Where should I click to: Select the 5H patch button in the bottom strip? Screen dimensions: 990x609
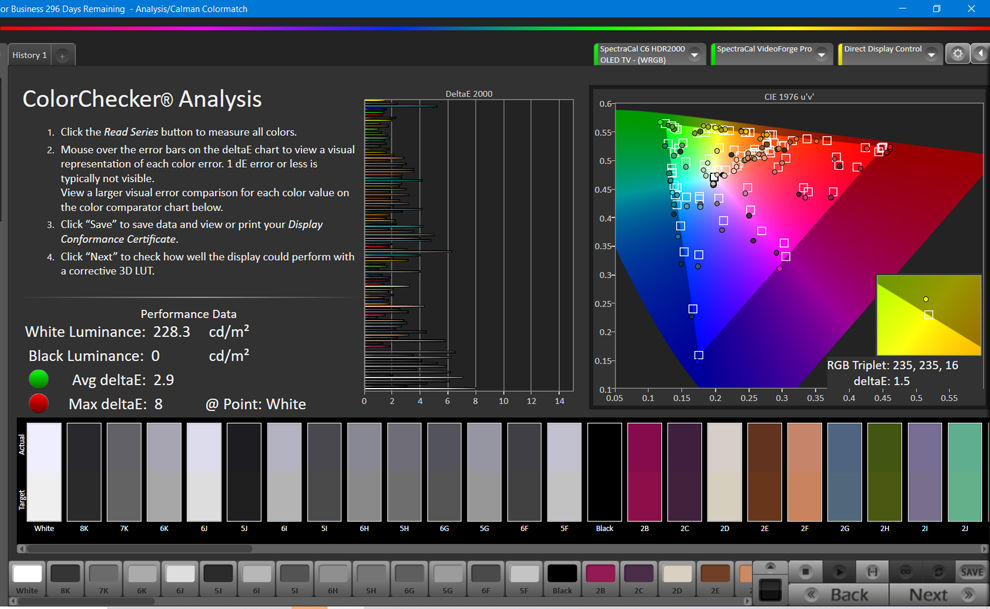pyautogui.click(x=371, y=579)
